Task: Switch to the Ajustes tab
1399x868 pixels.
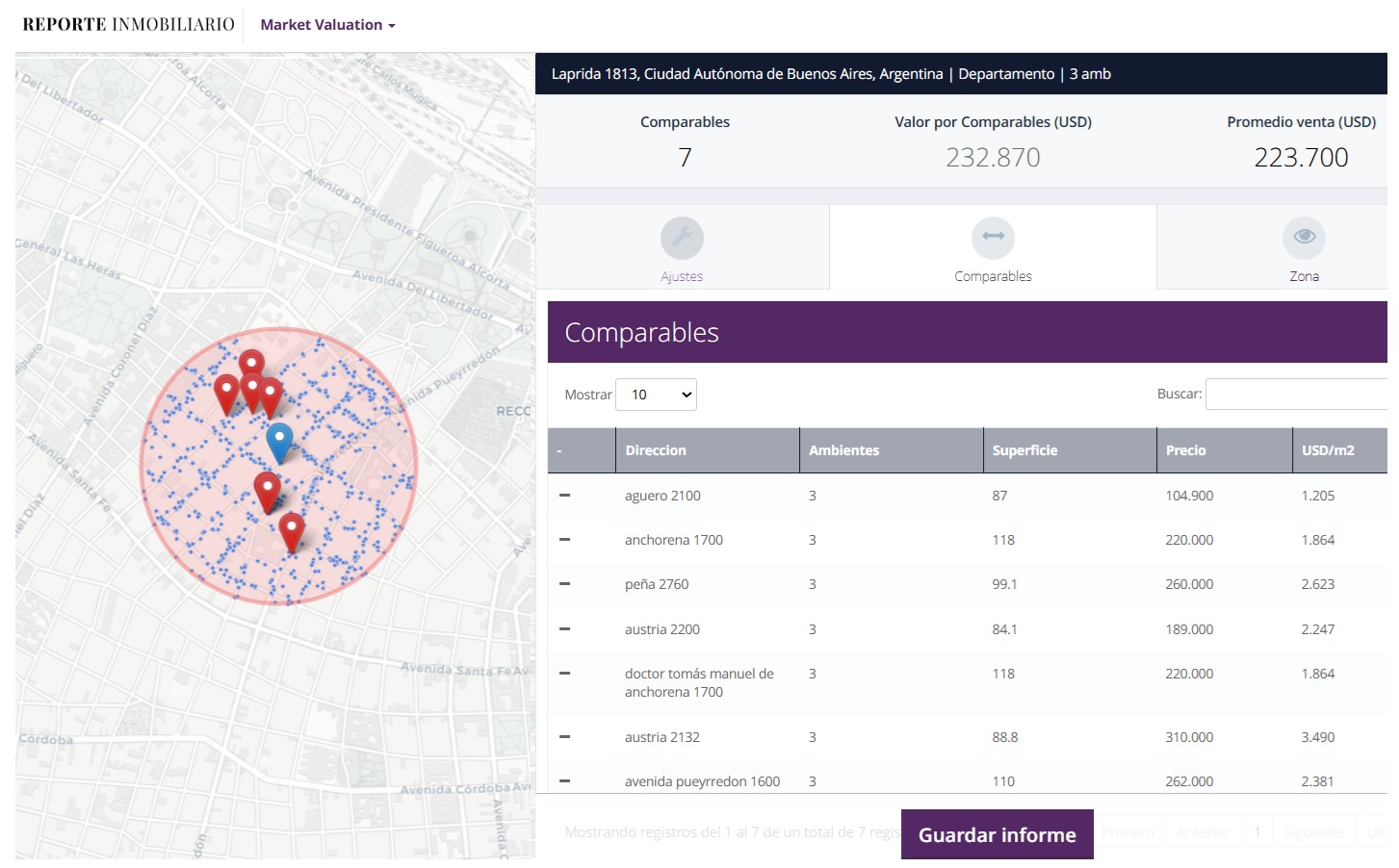Action: (682, 247)
